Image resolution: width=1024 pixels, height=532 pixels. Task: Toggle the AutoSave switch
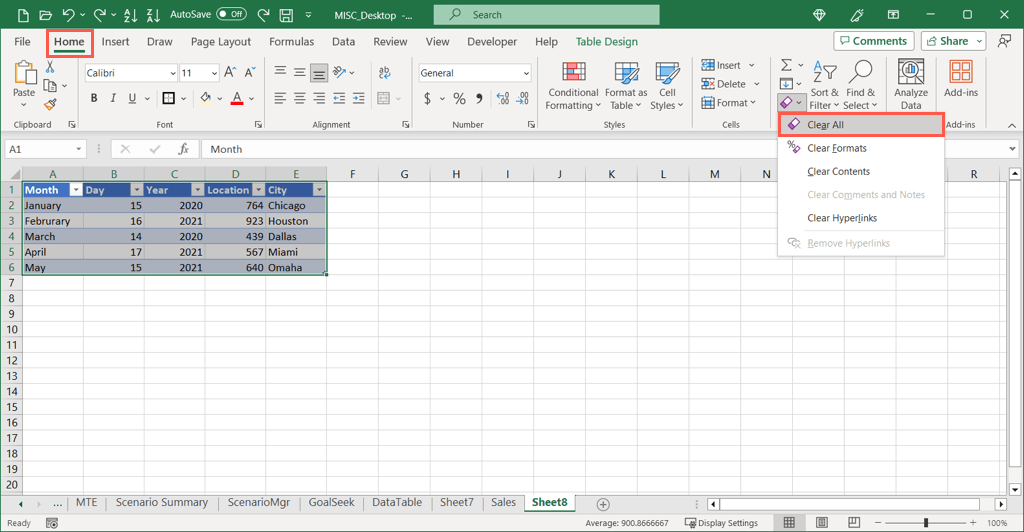click(x=231, y=15)
